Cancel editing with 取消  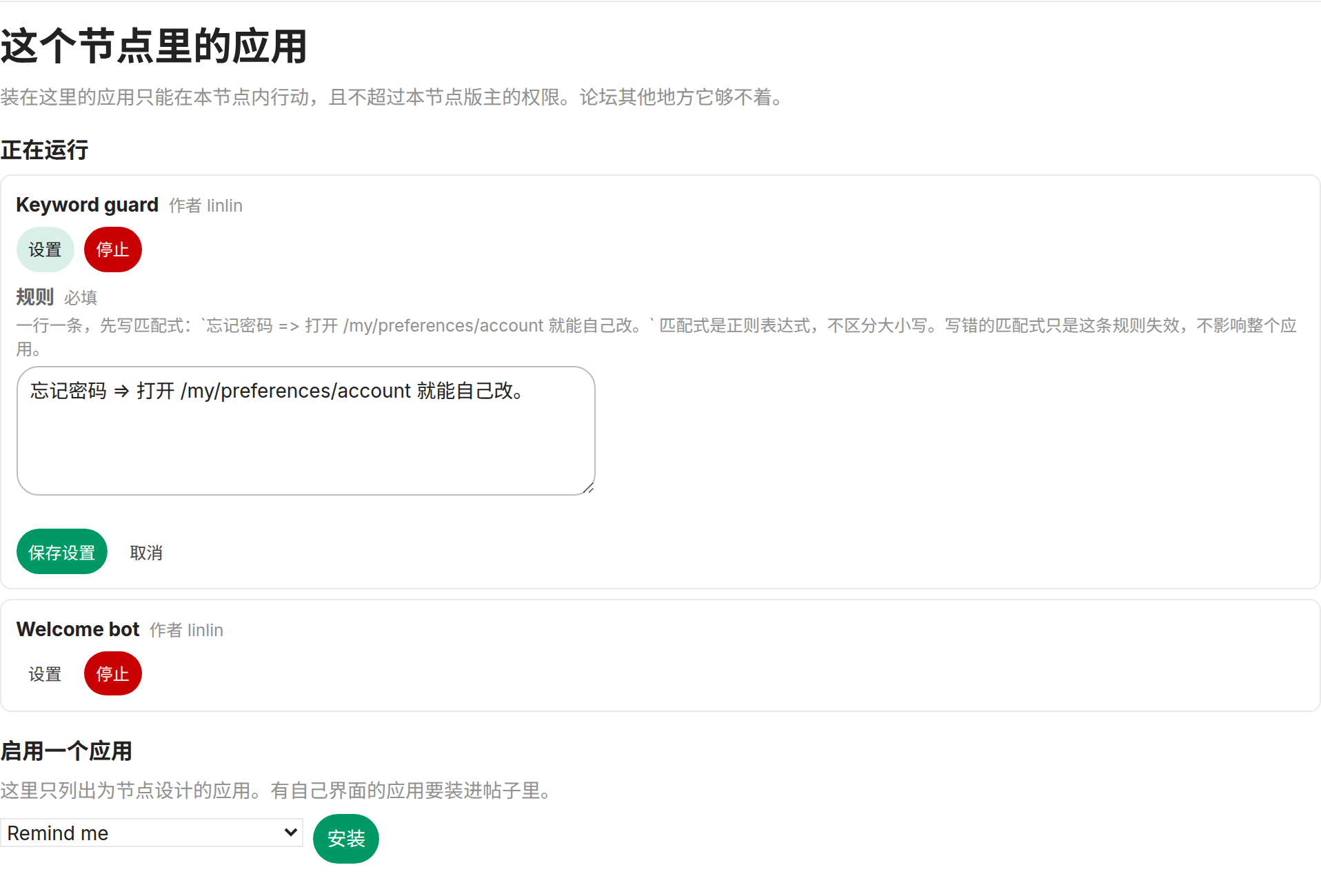[x=146, y=553]
